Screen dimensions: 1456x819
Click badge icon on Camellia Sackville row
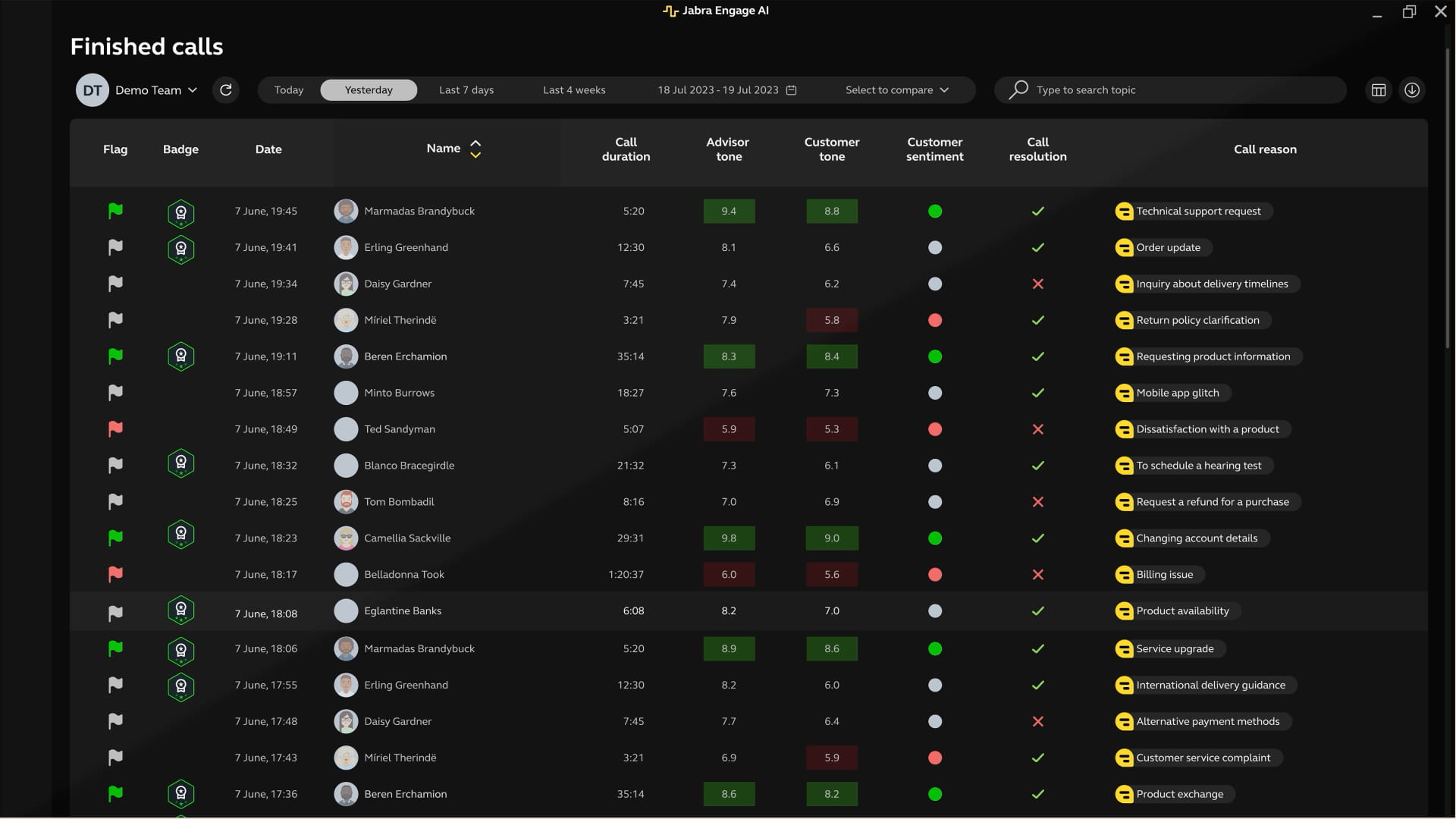point(180,535)
